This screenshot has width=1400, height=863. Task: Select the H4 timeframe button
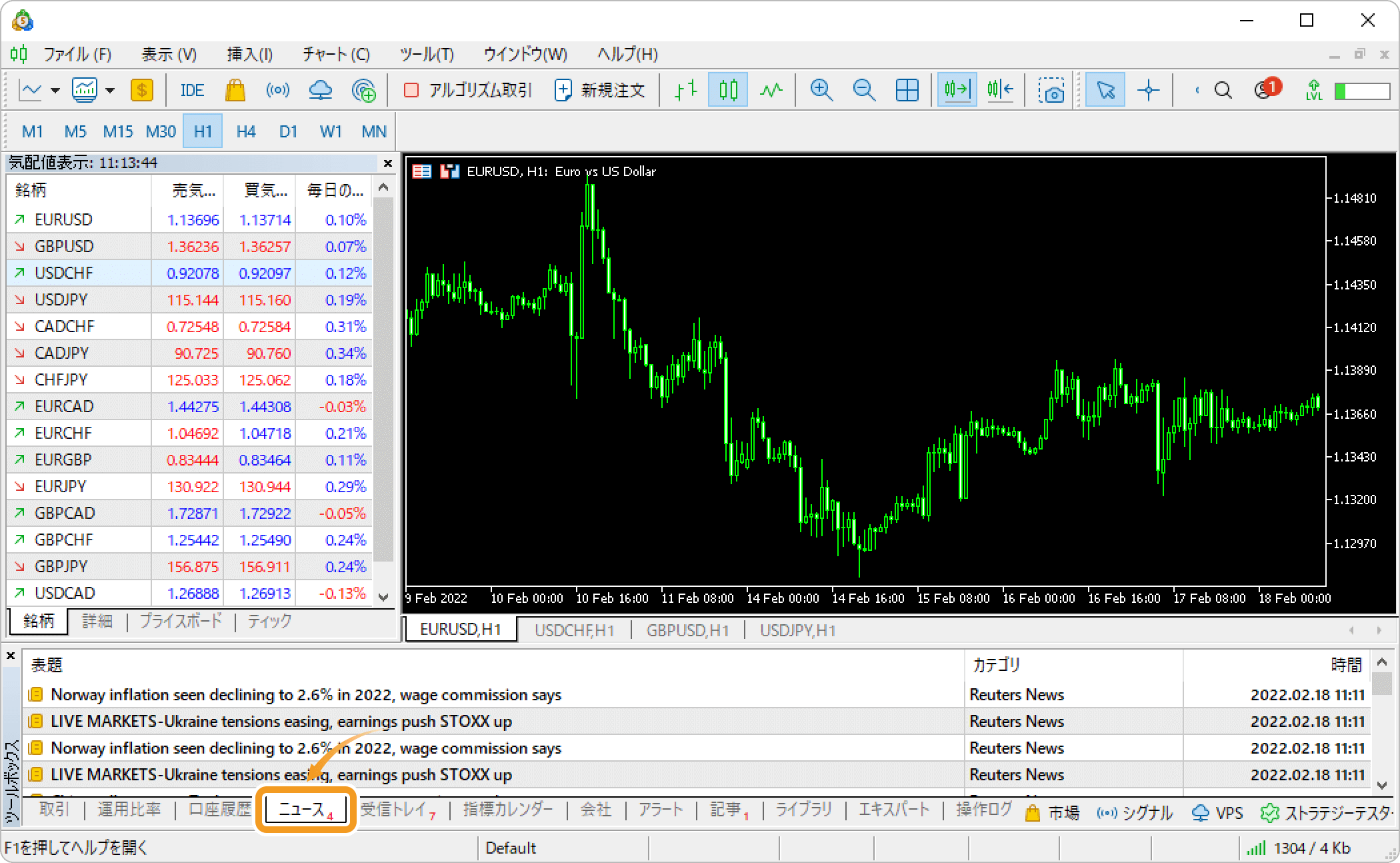[x=245, y=131]
